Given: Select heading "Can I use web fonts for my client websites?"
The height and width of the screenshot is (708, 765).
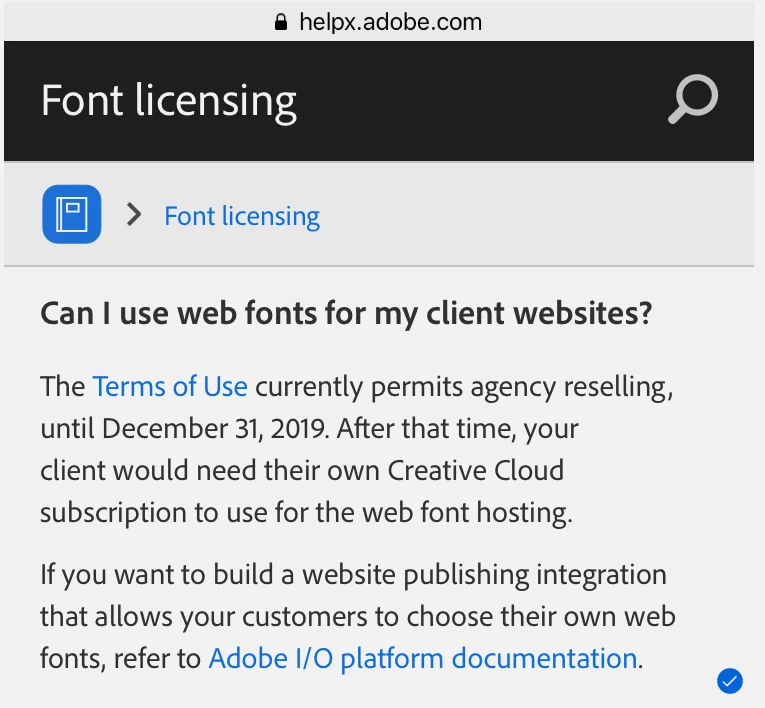Looking at the screenshot, I should (346, 313).
